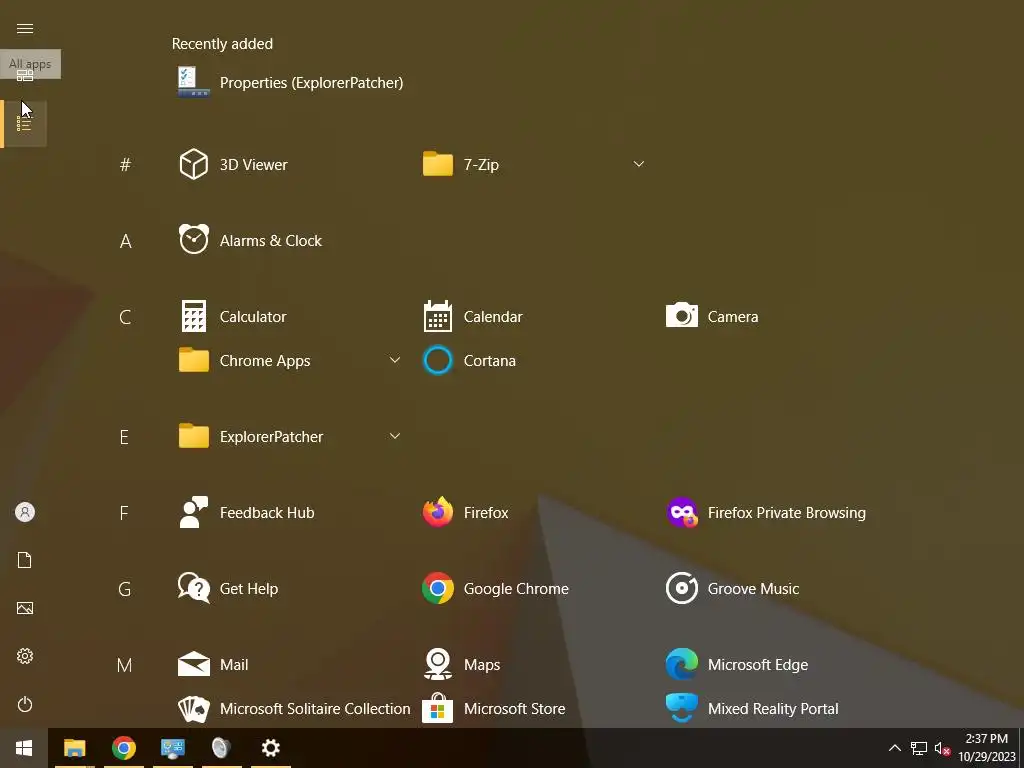
Task: Open Properties (ExplorerPatcher) icon
Action: (x=193, y=82)
